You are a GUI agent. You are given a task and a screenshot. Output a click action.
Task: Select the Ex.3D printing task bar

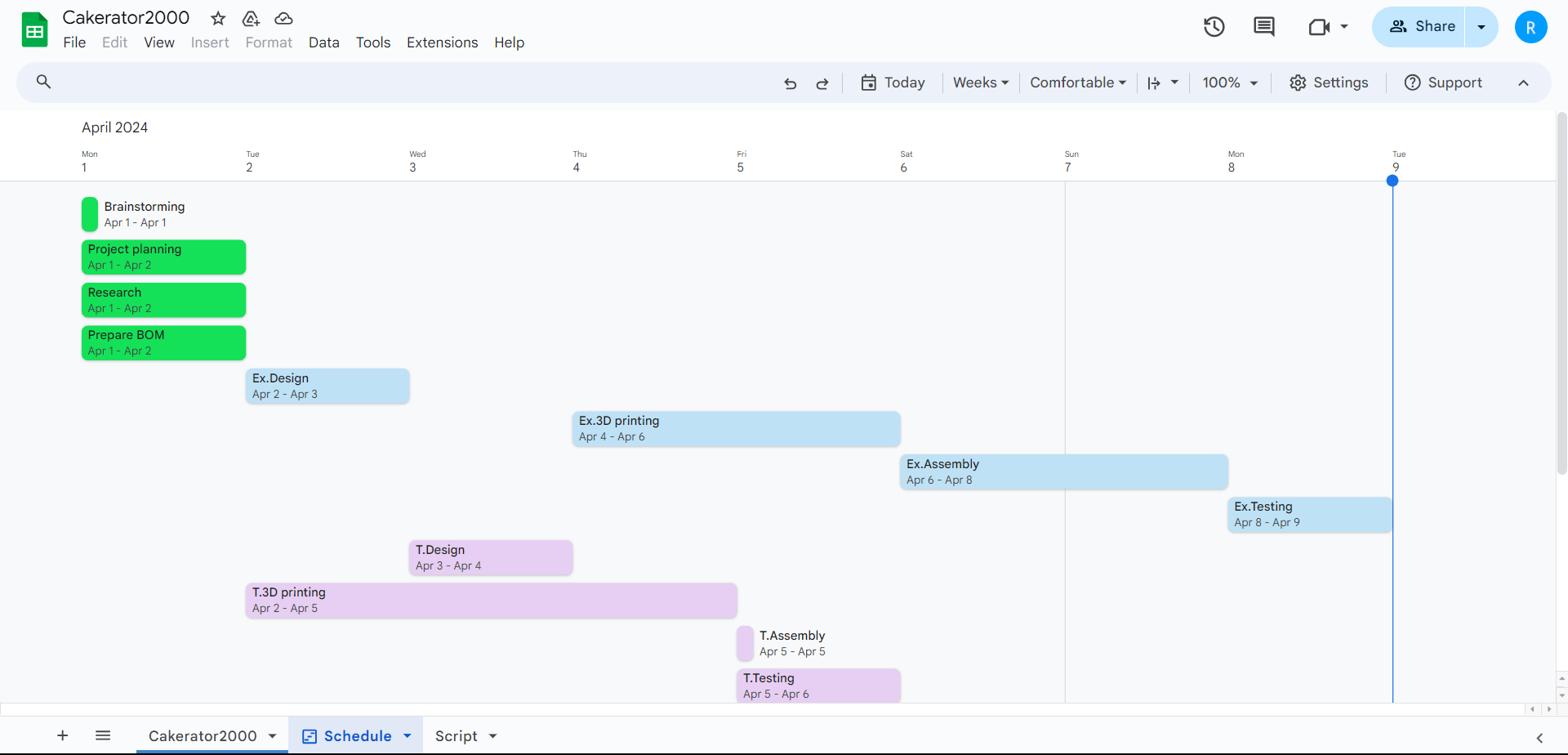point(736,429)
